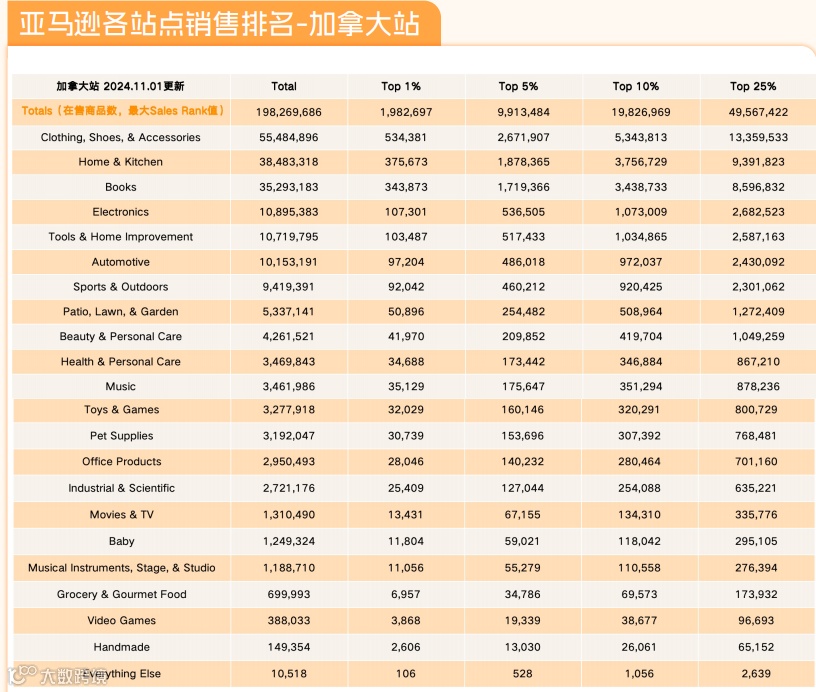This screenshot has height=692, width=816.
Task: Select the Sports & Outdoors label
Action: (x=121, y=287)
